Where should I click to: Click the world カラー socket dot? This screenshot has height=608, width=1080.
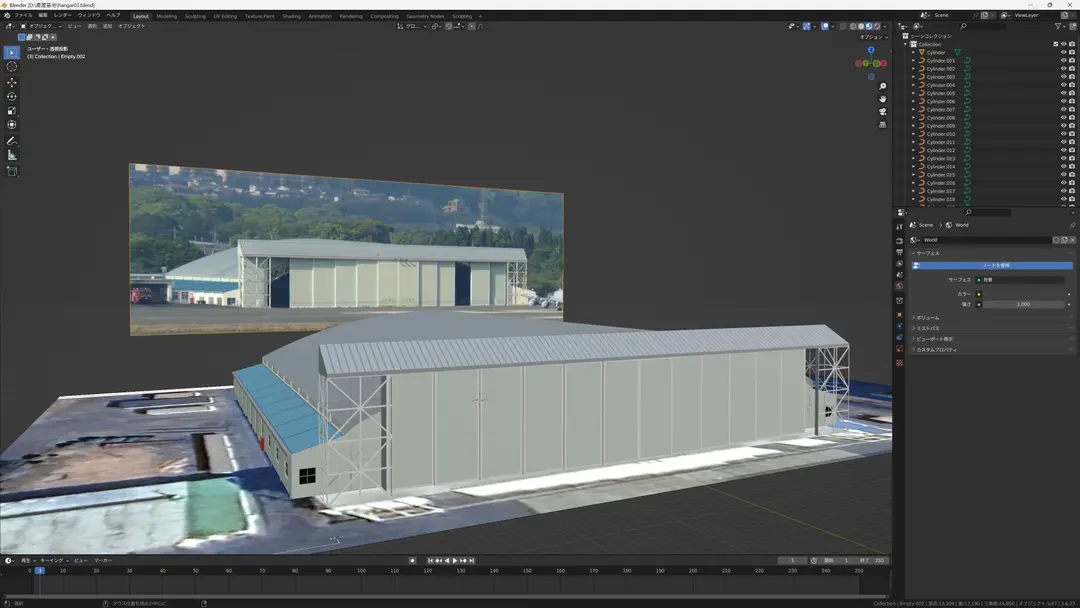click(x=979, y=294)
